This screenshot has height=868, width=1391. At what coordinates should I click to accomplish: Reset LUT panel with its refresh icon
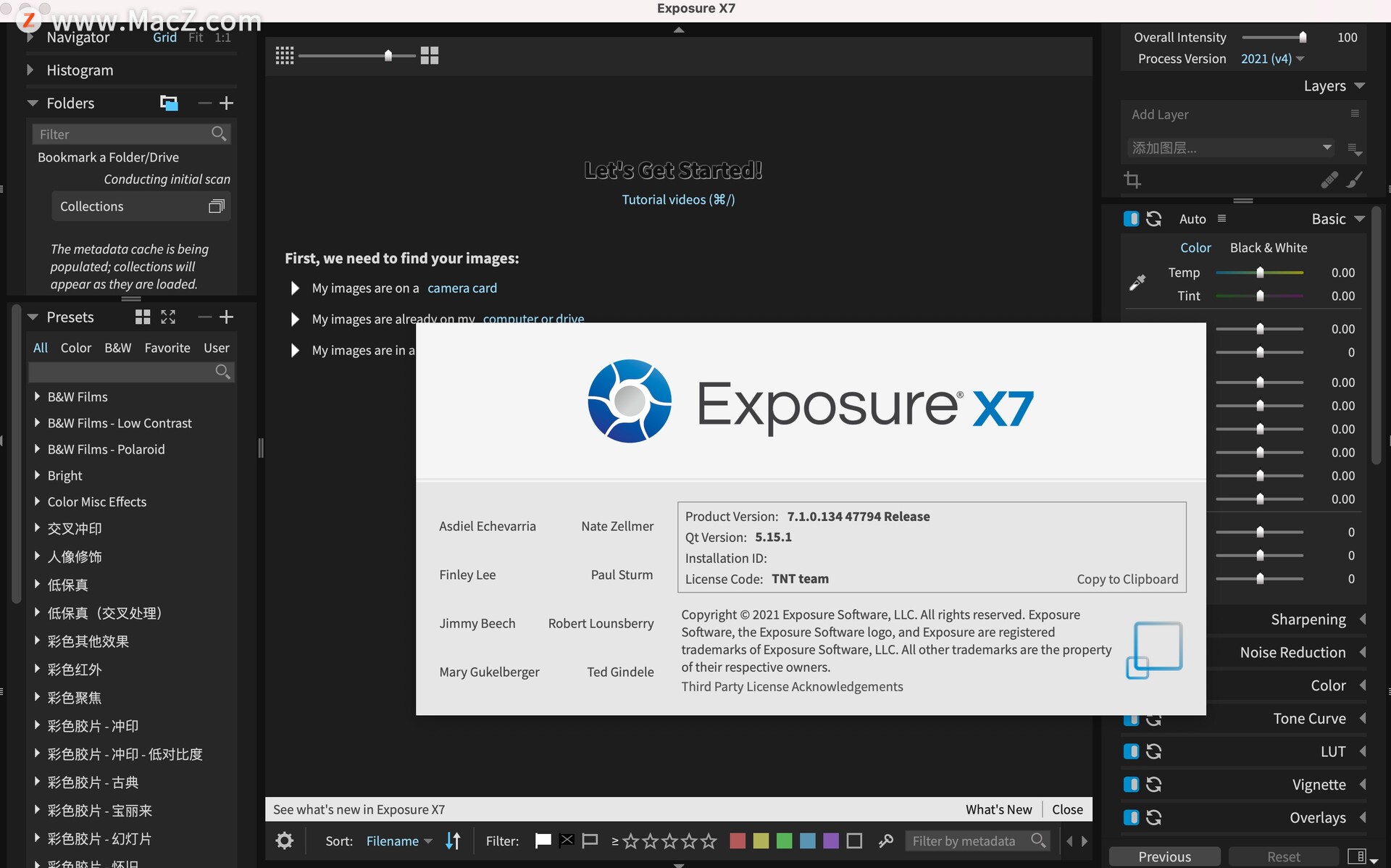pyautogui.click(x=1154, y=751)
